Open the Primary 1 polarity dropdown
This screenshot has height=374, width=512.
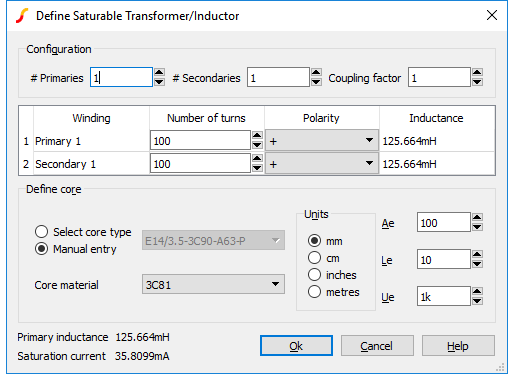point(322,141)
